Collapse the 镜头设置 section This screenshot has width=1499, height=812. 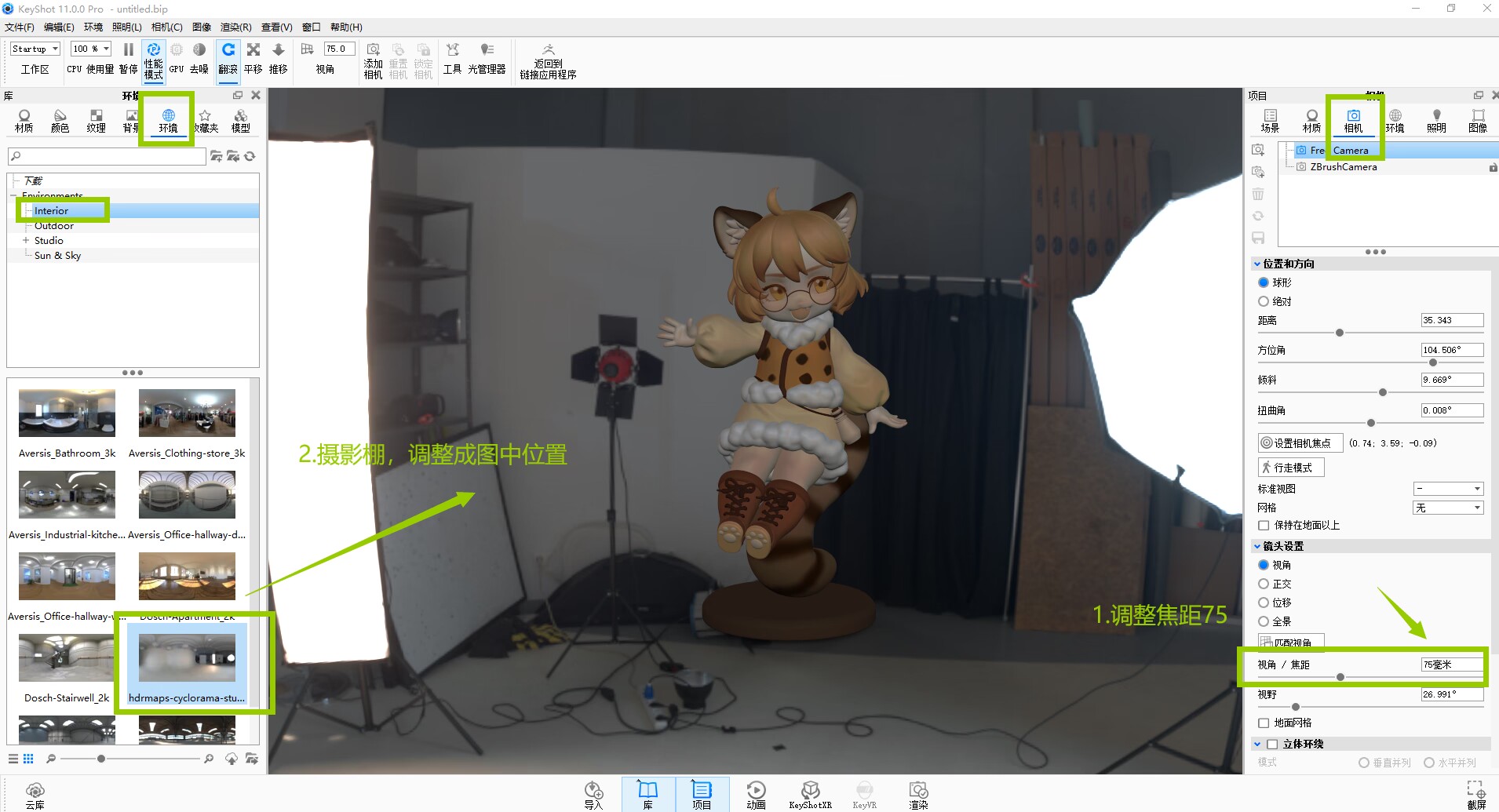pyautogui.click(x=1257, y=546)
